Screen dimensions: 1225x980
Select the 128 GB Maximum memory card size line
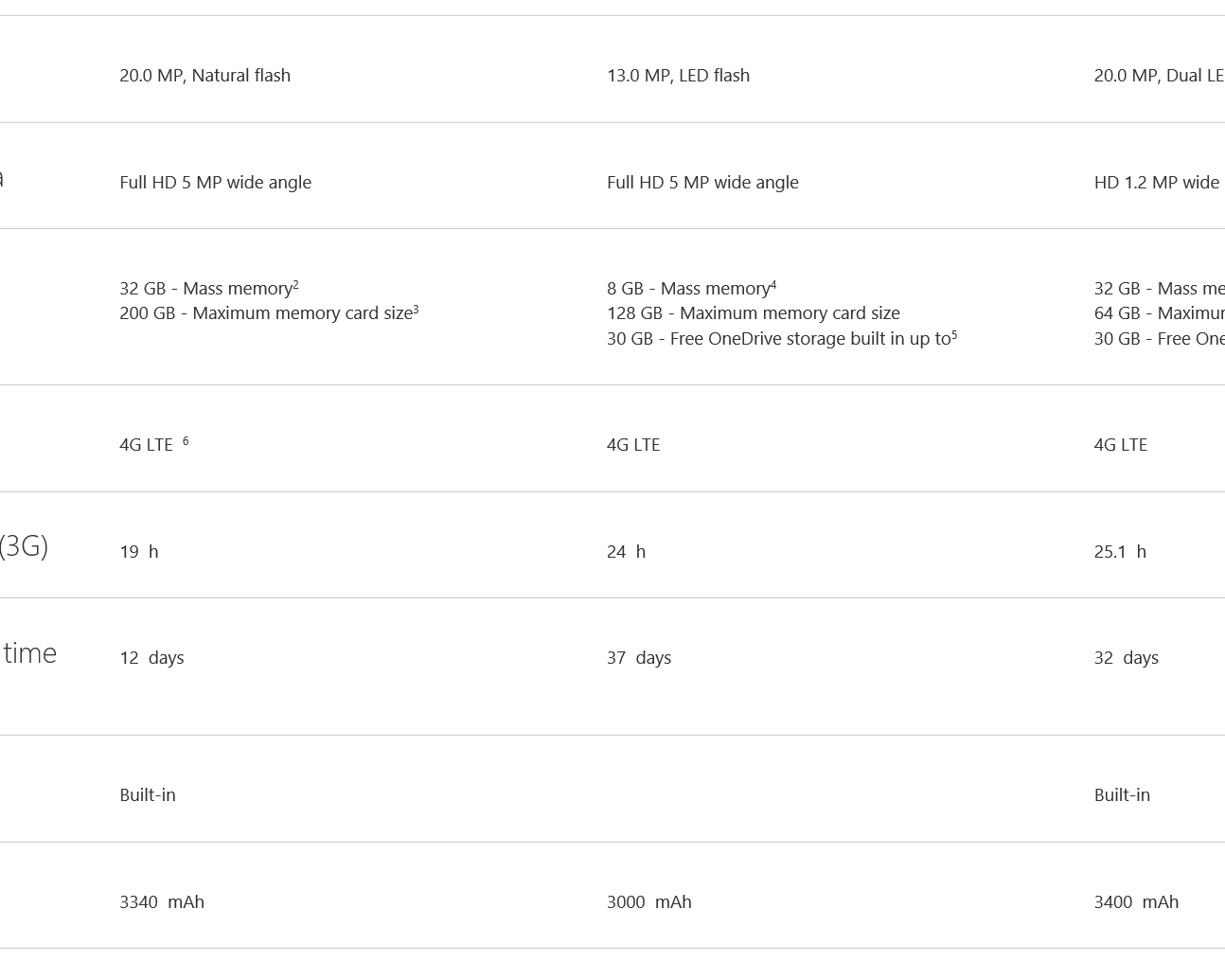754,312
